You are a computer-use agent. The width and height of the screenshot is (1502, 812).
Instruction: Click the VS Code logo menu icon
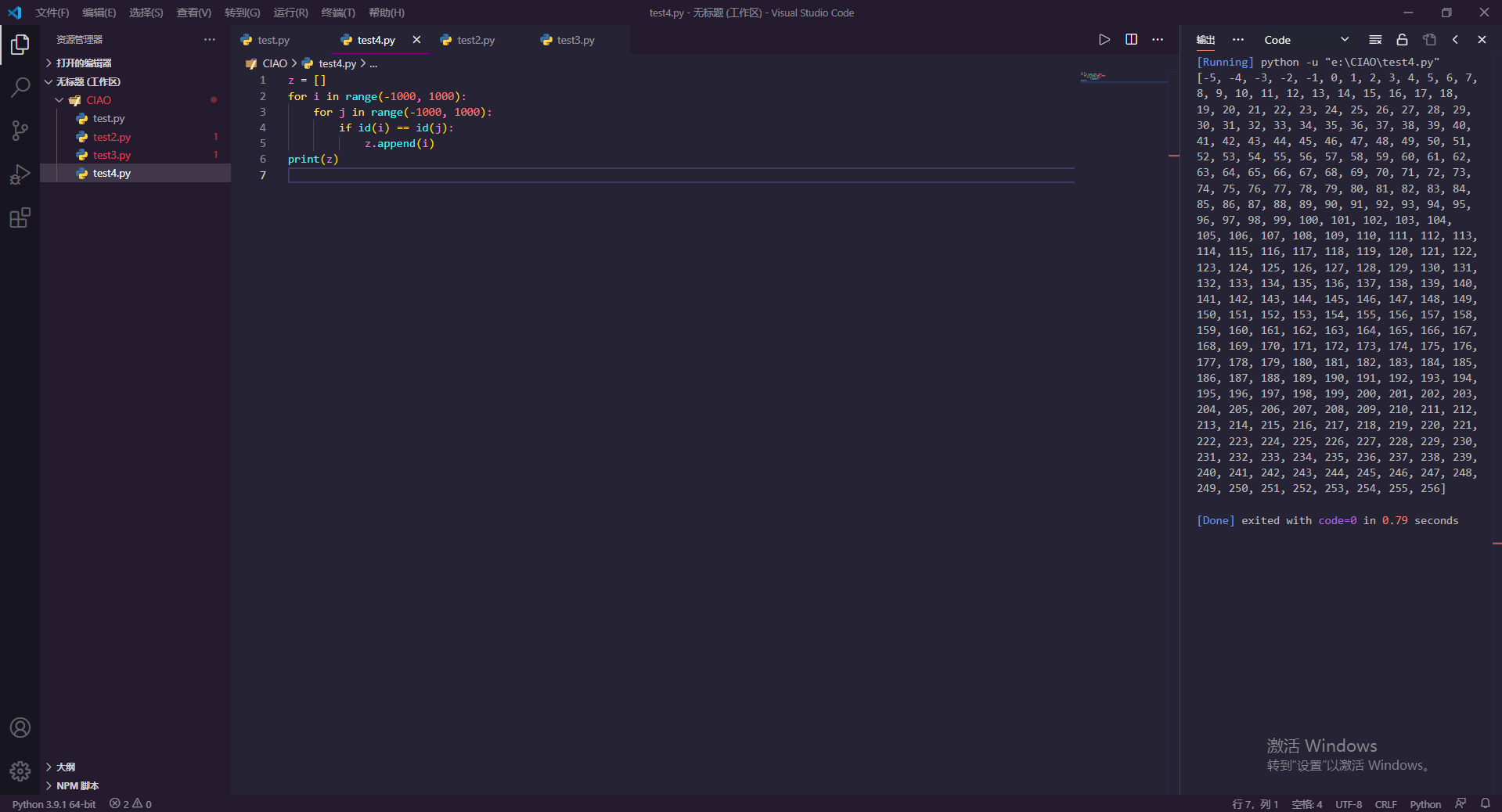pos(15,13)
